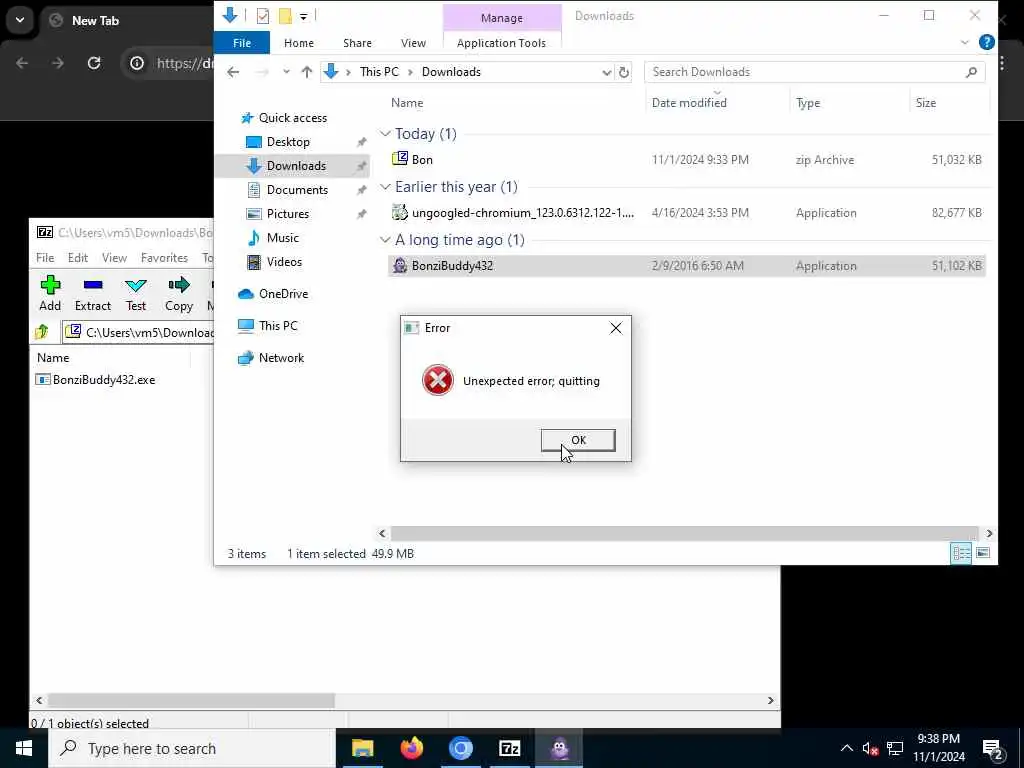
Task: Expand the Explorer ribbon chevron
Action: click(x=965, y=42)
